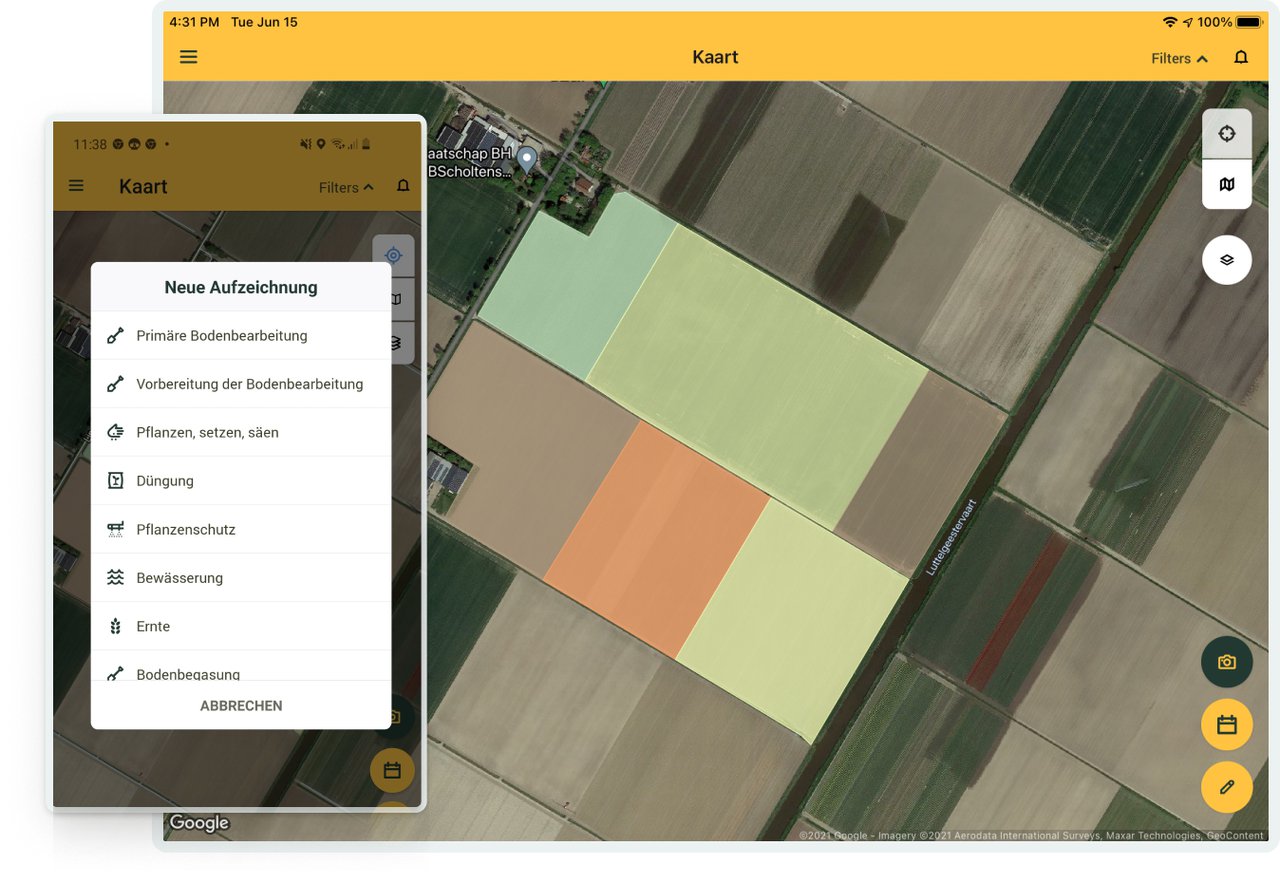1280x883 pixels.
Task: Choose Pflanzen, setzen, säen
Action: (x=241, y=433)
